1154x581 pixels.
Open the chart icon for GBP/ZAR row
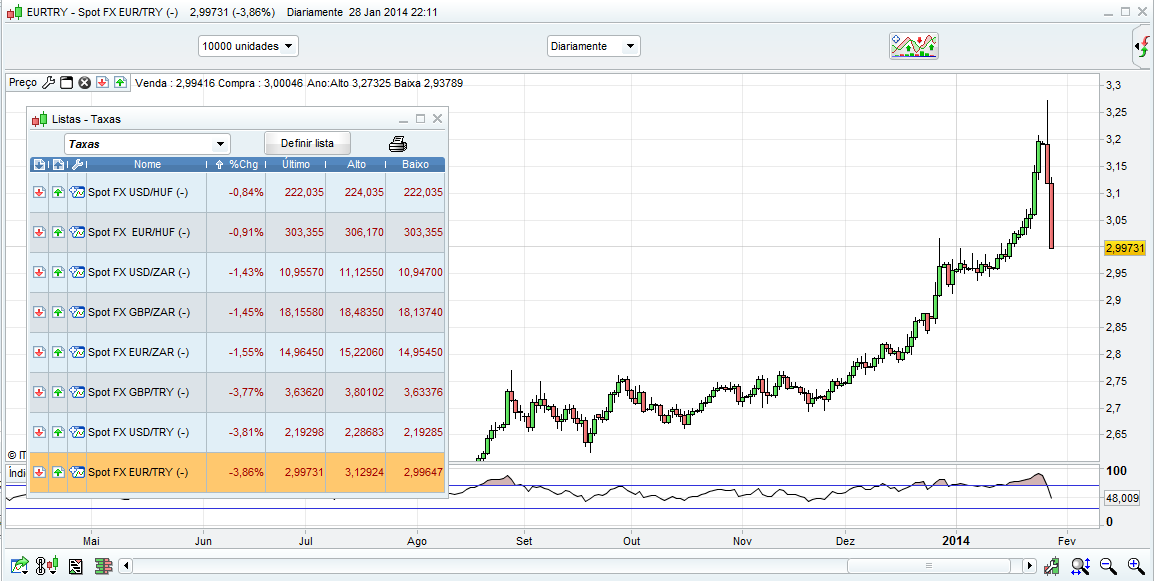point(77,312)
